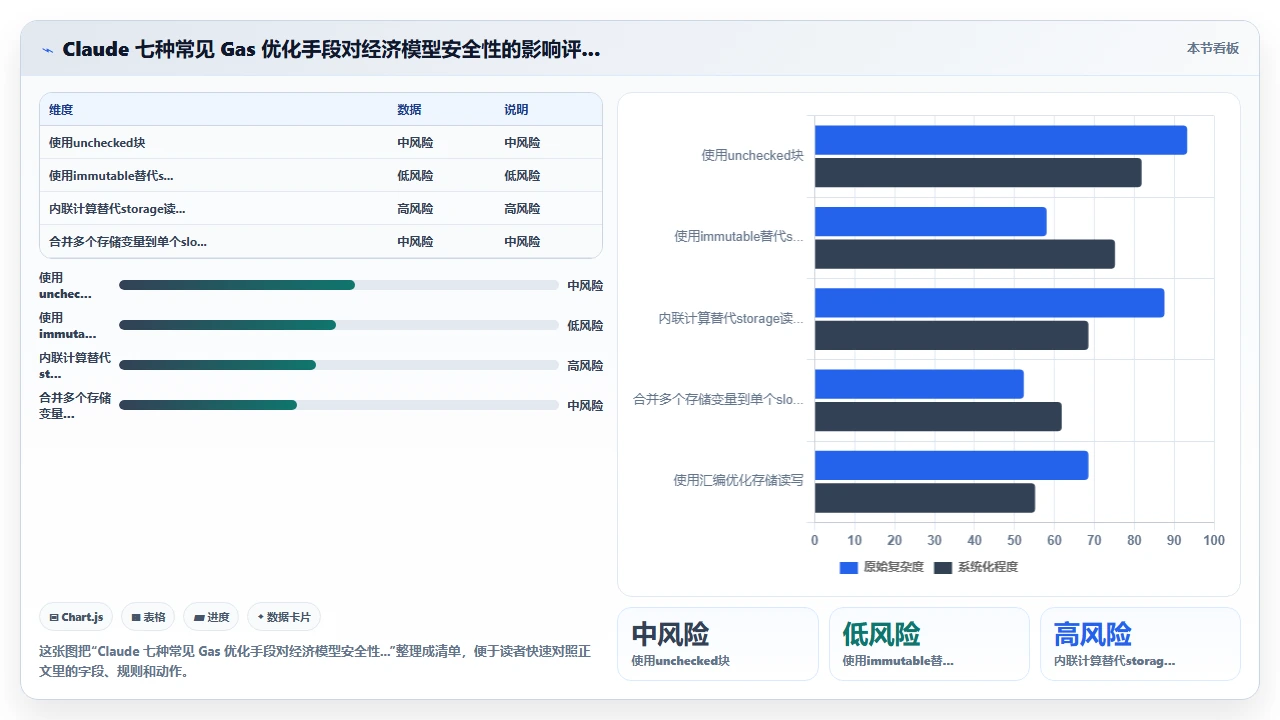Screen dimensions: 1280x720
Task: Click the 使用unchec... progress bar
Action: tap(339, 285)
